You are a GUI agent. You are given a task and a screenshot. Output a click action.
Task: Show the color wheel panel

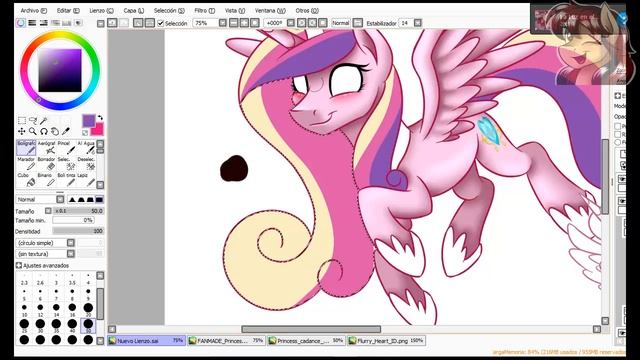coord(21,23)
